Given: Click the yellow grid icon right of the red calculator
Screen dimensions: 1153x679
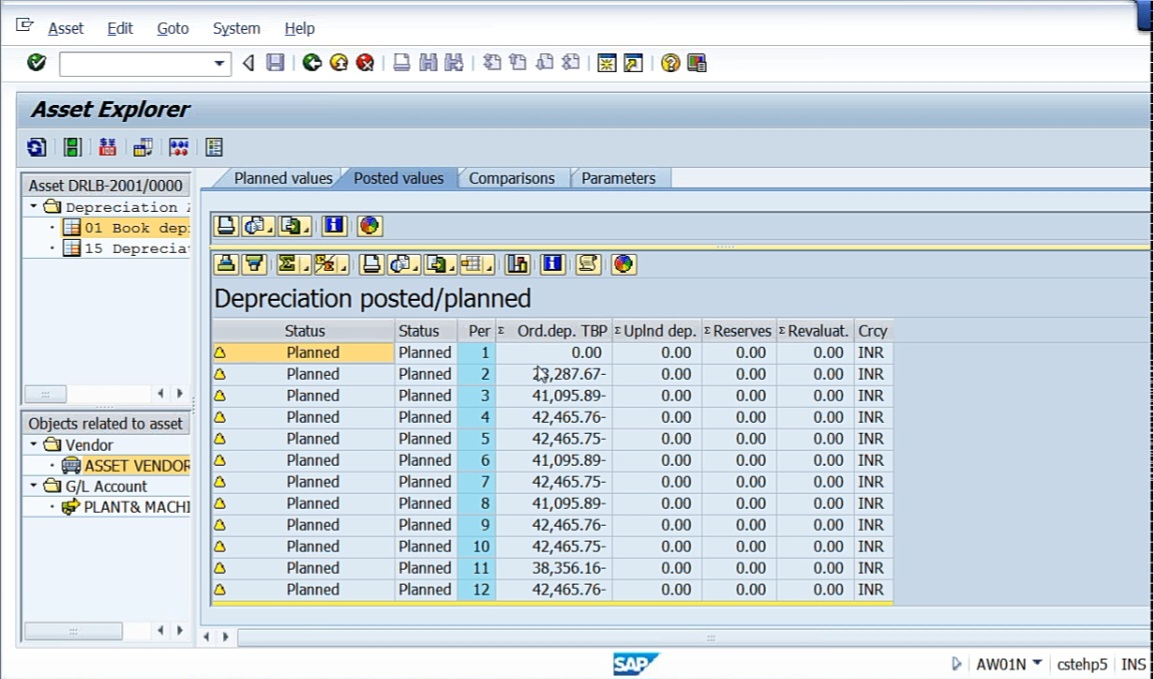Looking at the screenshot, I should tap(143, 147).
